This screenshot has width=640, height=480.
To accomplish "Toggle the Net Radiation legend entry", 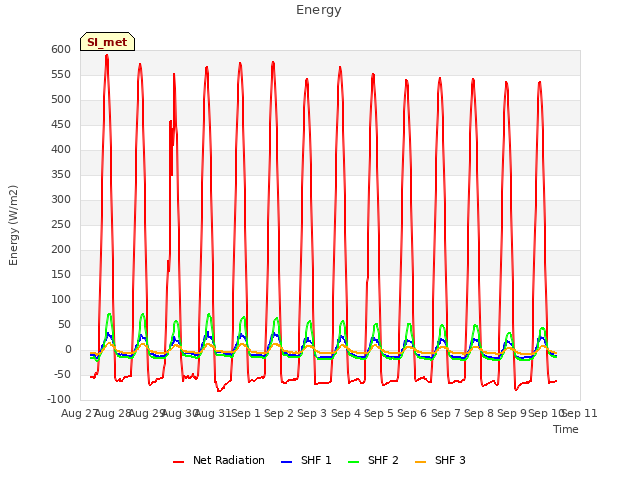I will point(219,460).
